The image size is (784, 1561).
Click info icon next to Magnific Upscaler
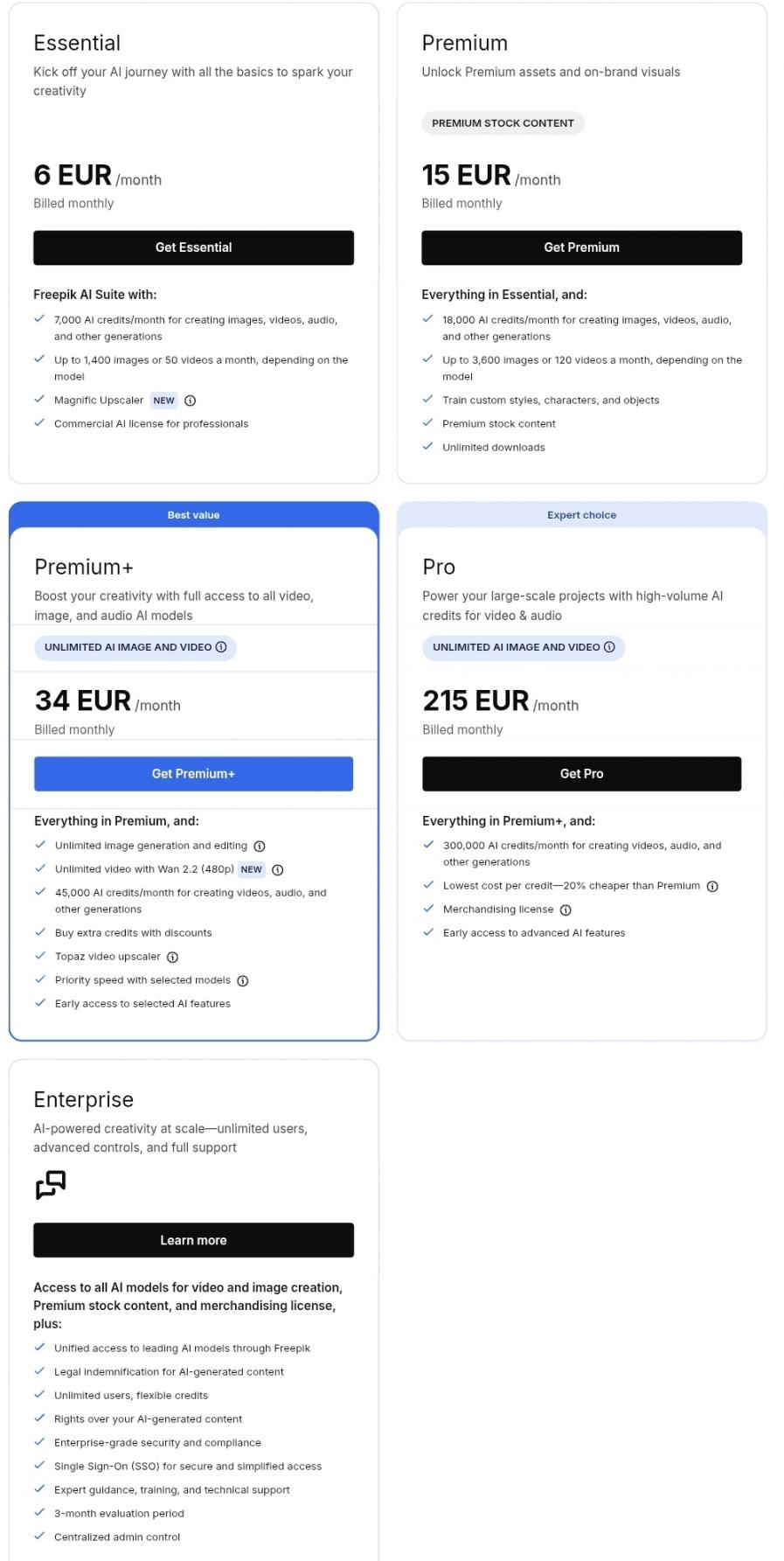click(x=190, y=401)
